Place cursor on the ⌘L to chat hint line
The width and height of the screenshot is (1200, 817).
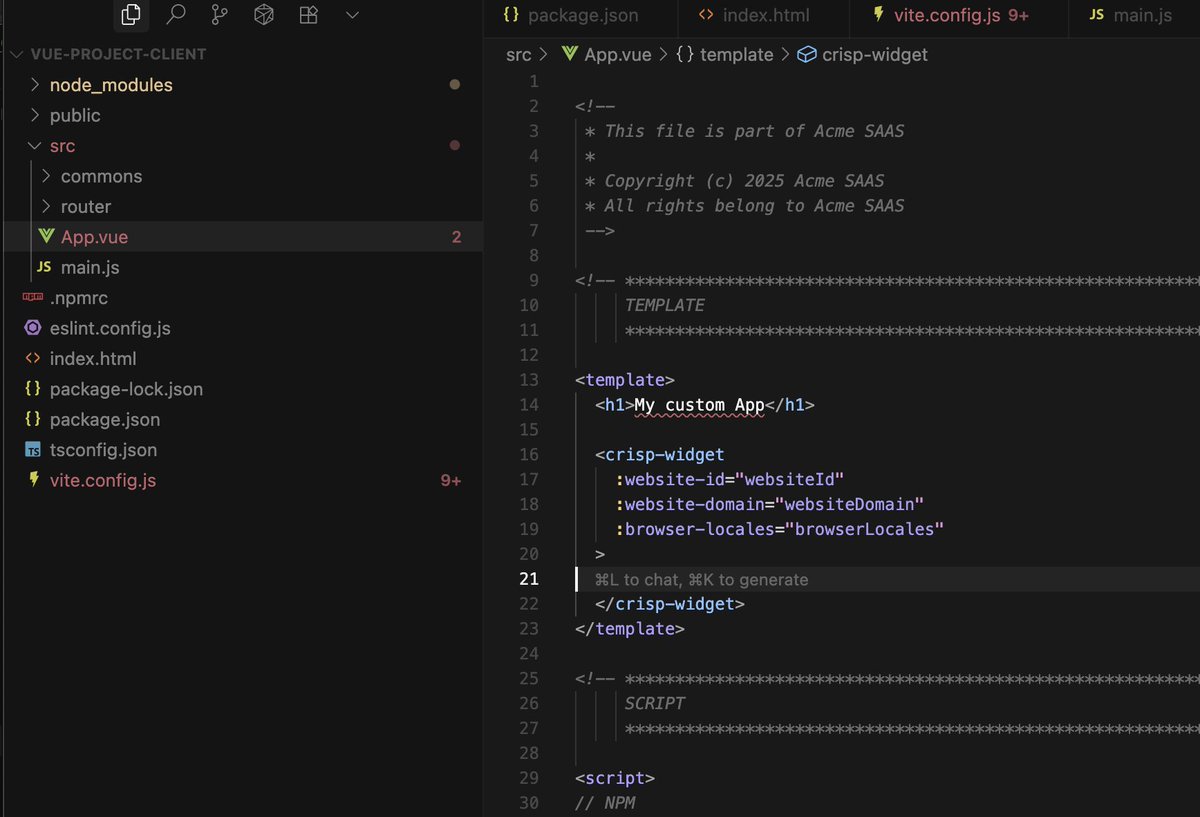point(701,580)
